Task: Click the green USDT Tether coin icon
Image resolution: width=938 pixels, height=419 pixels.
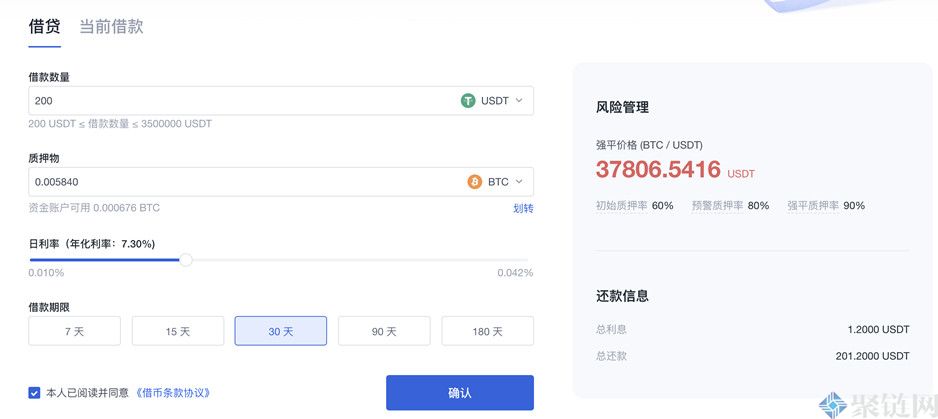Action: coord(468,101)
